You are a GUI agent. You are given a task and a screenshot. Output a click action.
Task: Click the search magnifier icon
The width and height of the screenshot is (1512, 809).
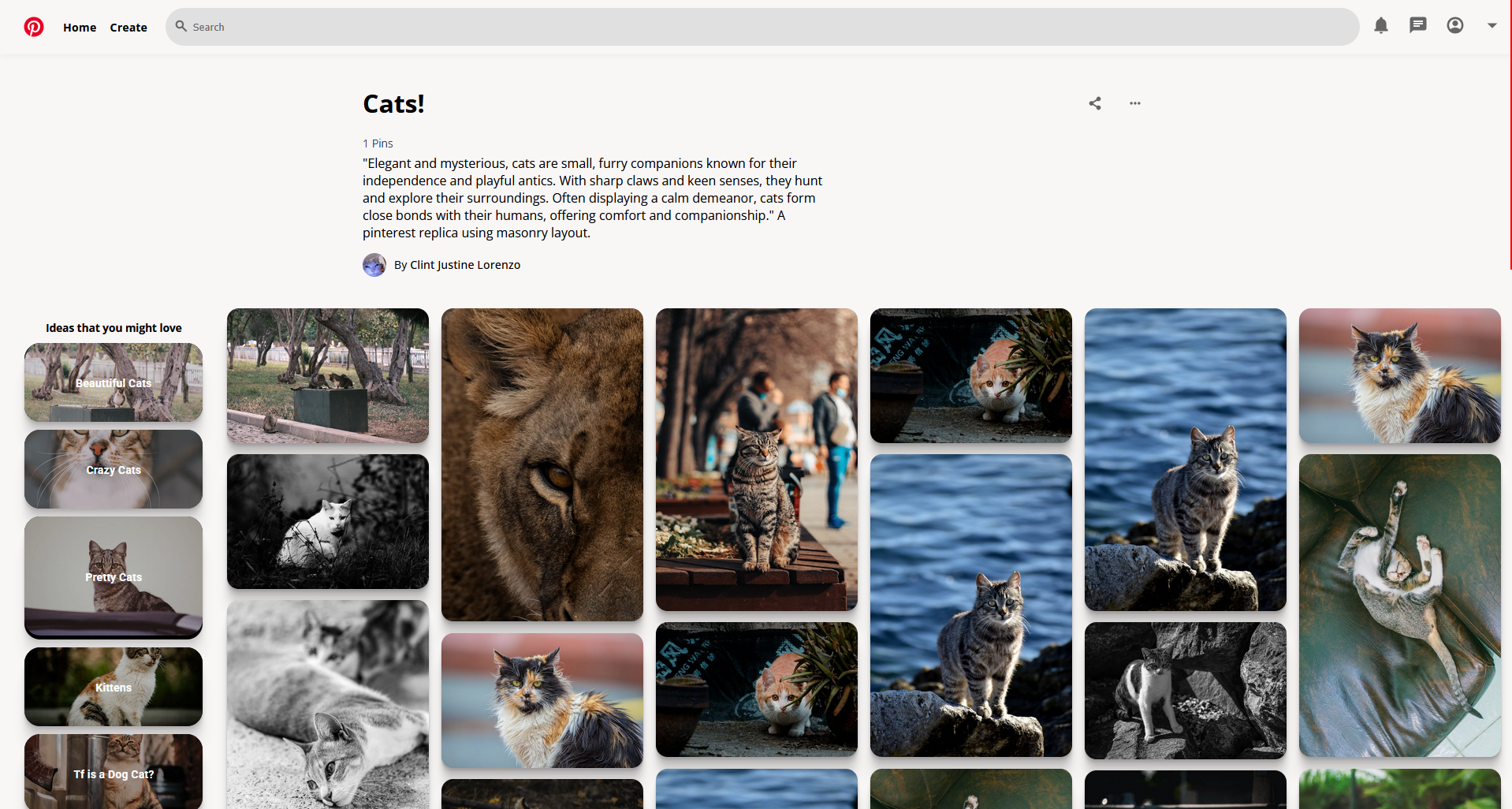[x=181, y=26]
